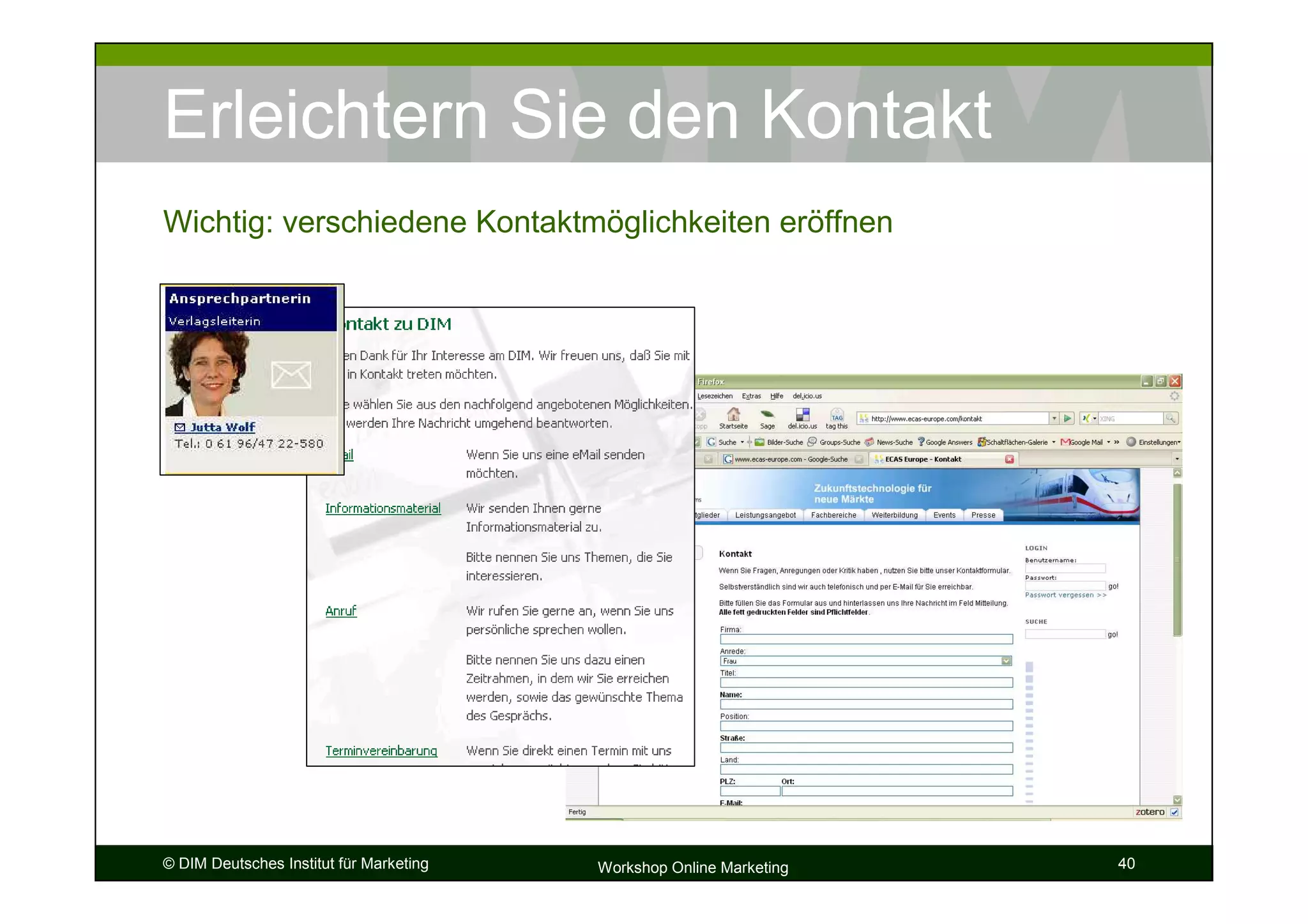The height and width of the screenshot is (924, 1308).
Task: Click the greyed Stop toolbar icon
Action: click(701, 414)
